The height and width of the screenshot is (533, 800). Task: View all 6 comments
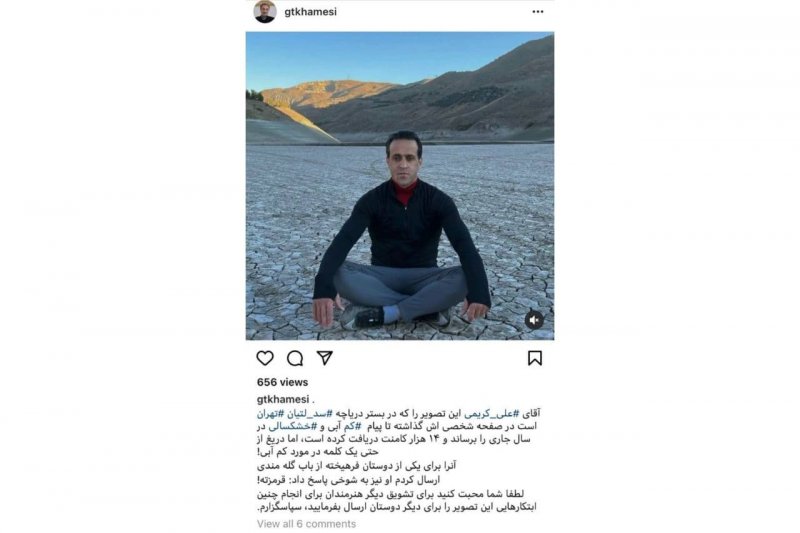[306, 524]
